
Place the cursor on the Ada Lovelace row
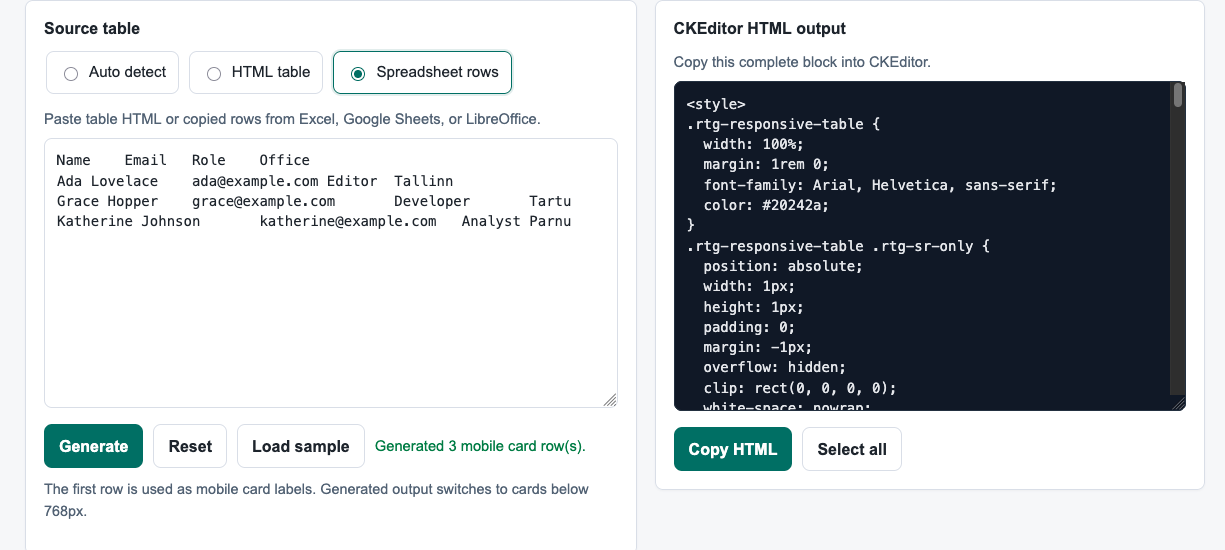(x=254, y=181)
